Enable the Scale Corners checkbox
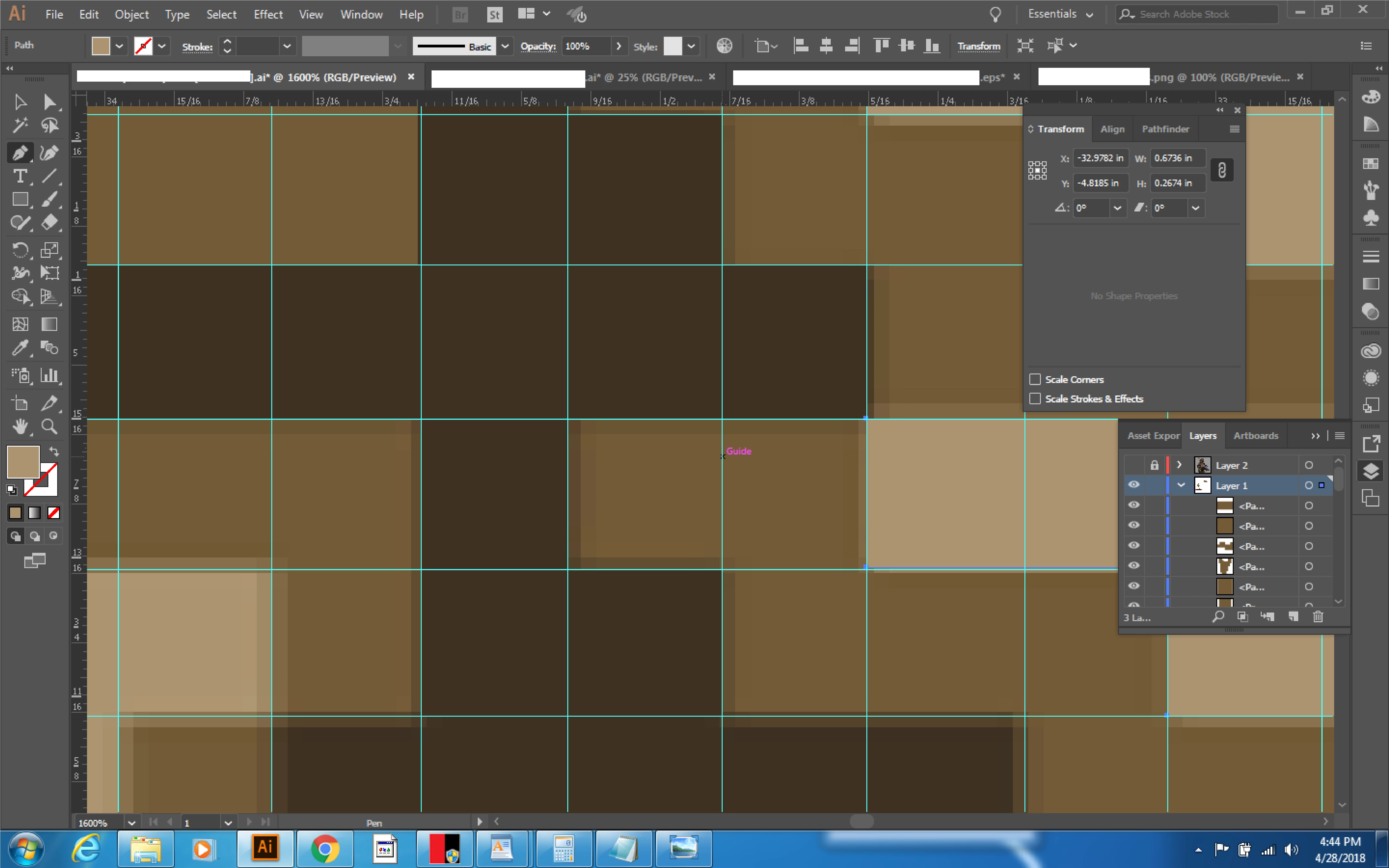Image resolution: width=1389 pixels, height=868 pixels. (1035, 380)
